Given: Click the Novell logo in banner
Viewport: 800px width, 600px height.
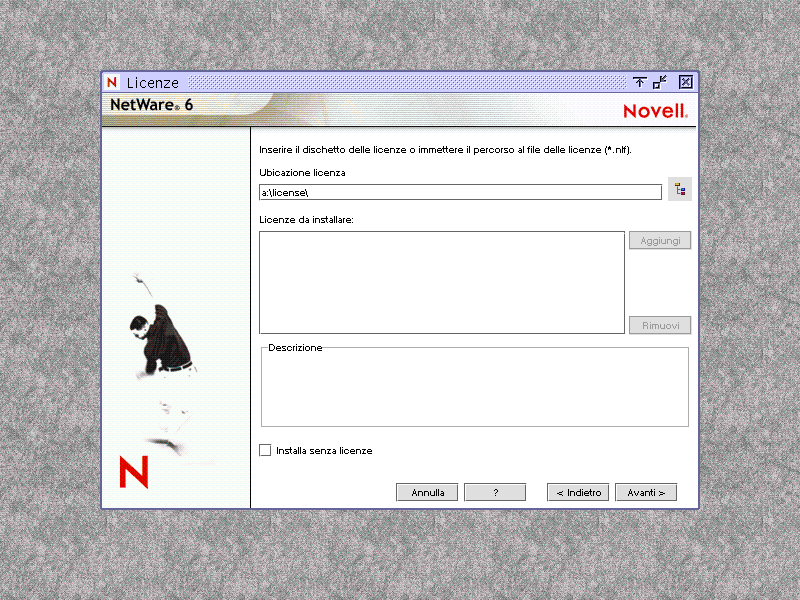Looking at the screenshot, I should coord(656,111).
